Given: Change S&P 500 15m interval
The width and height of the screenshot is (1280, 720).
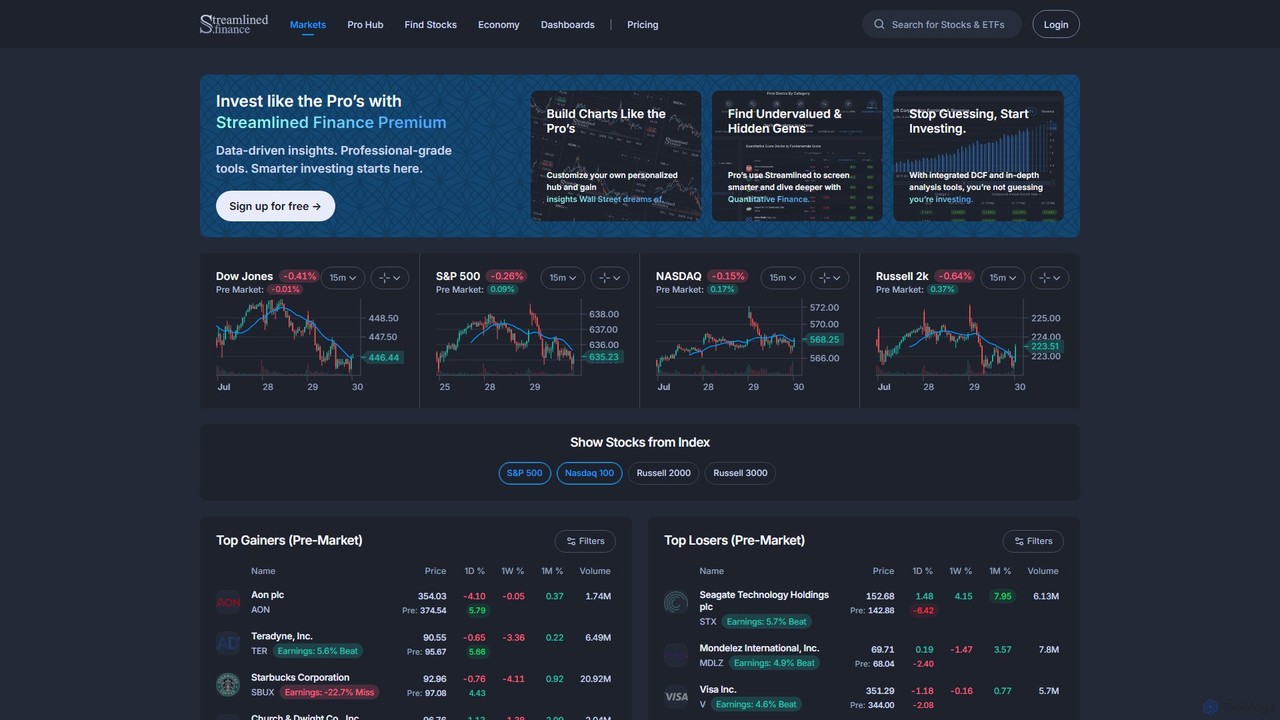Looking at the screenshot, I should (x=563, y=278).
